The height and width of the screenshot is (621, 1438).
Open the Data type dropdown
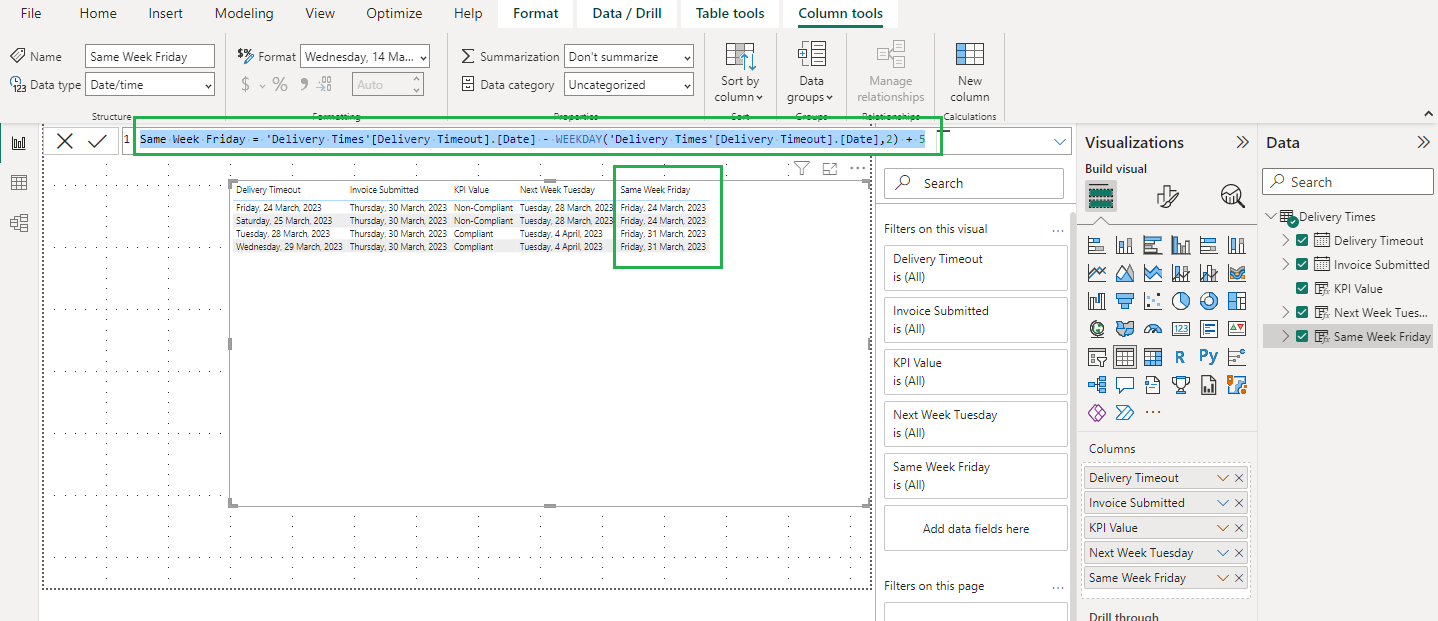(150, 85)
